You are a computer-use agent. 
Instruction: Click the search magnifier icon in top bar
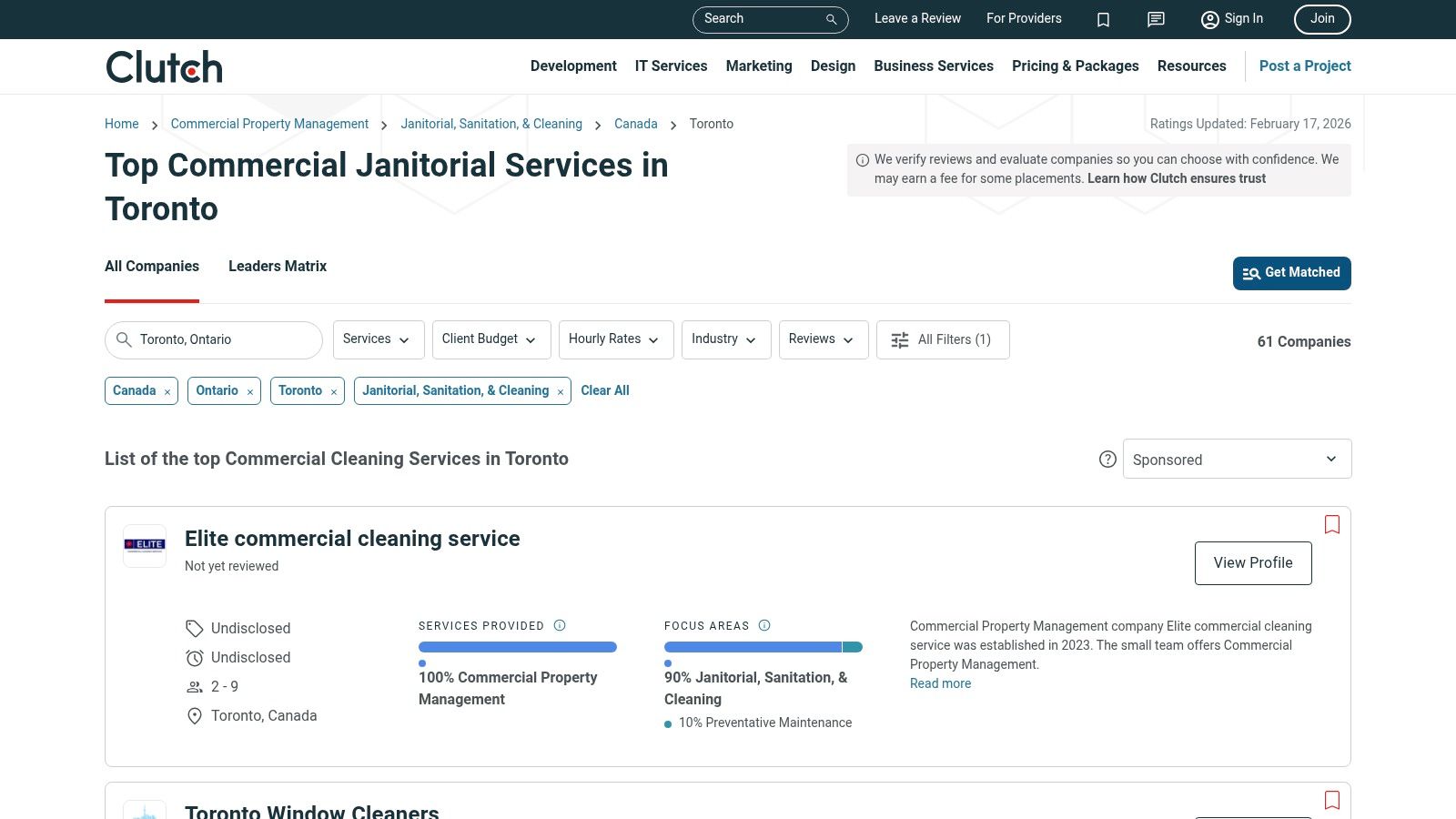point(831,19)
